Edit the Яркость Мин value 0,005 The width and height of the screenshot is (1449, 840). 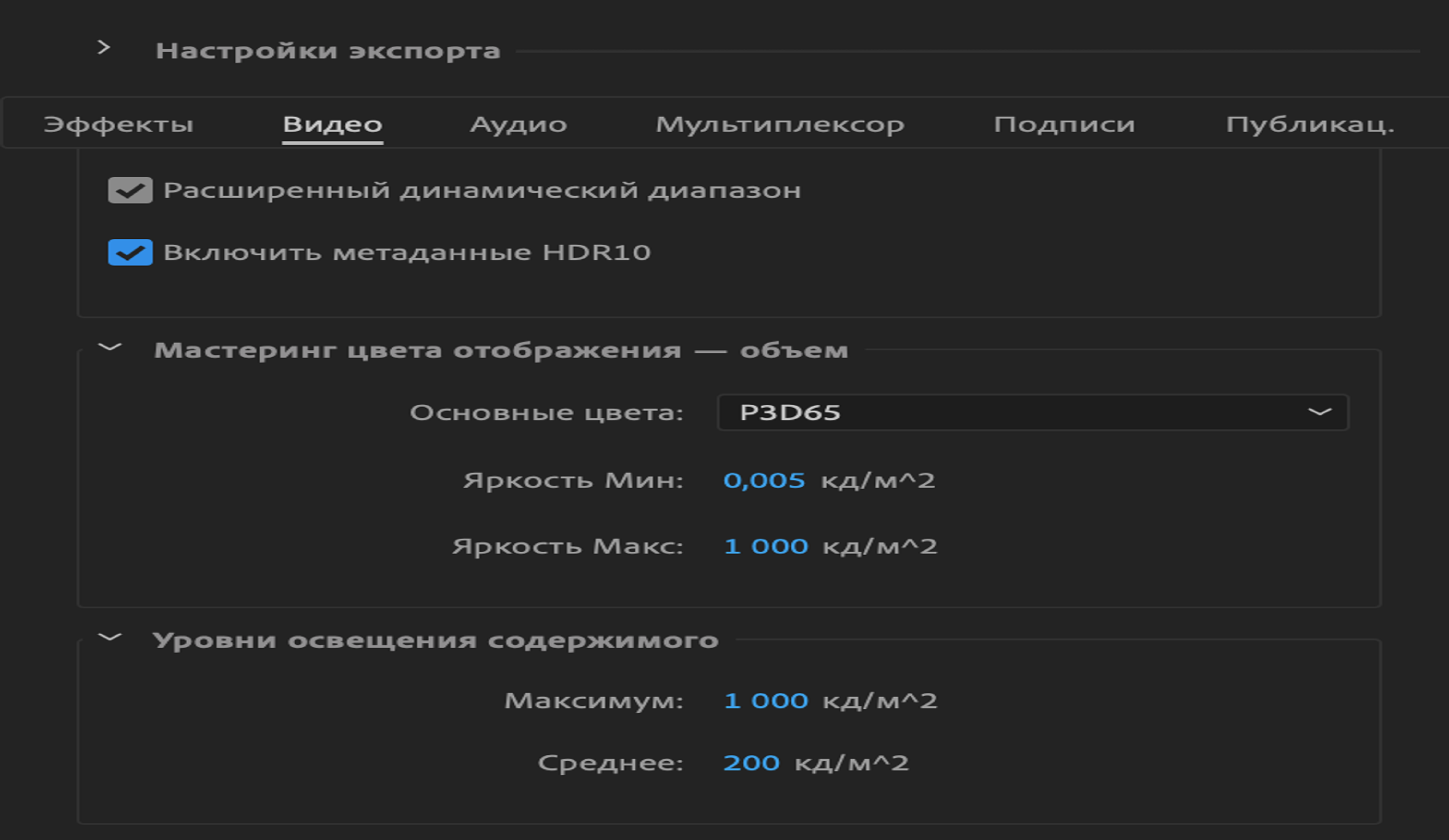point(765,481)
